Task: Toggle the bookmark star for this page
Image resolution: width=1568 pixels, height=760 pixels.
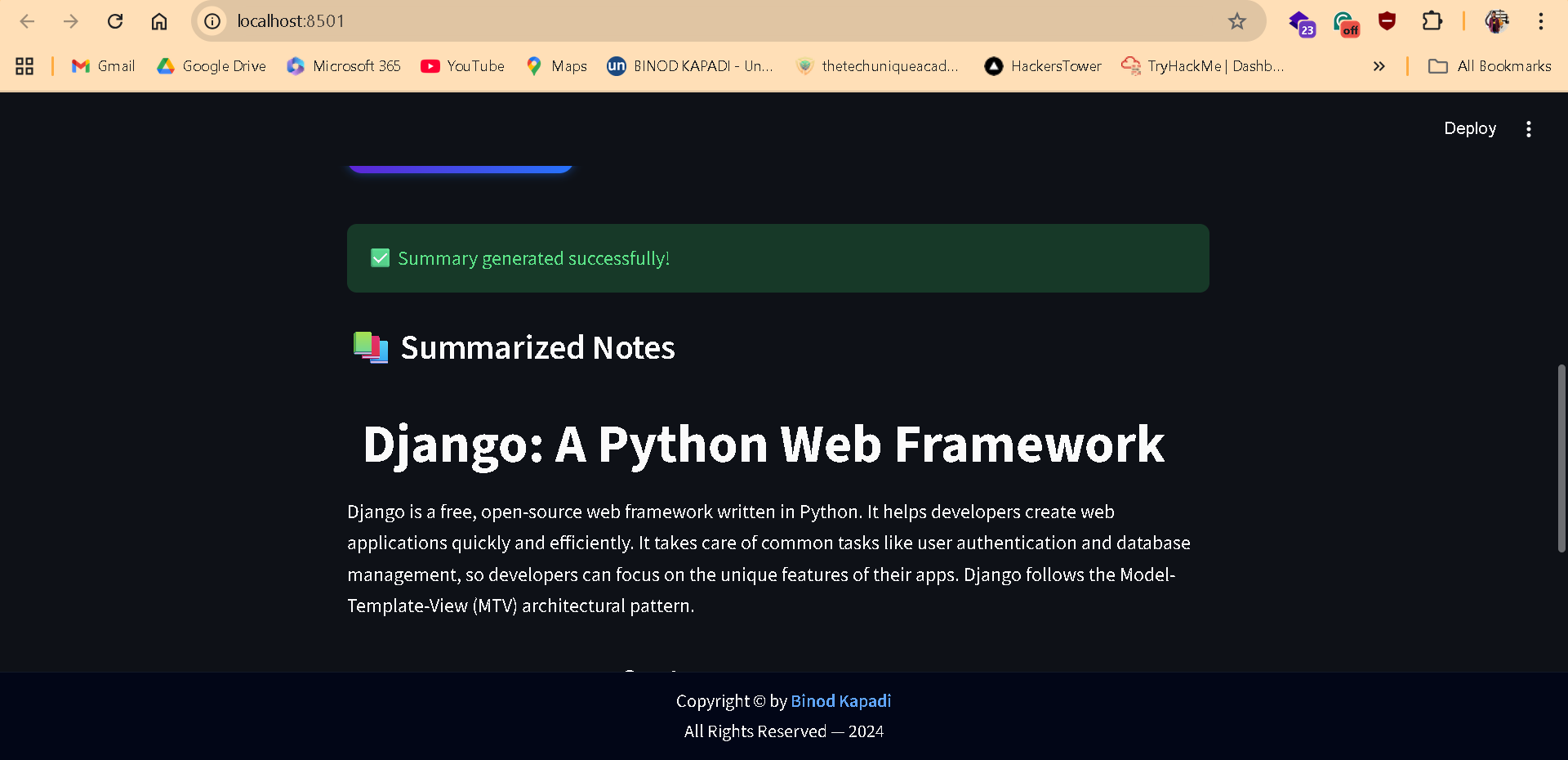Action: pyautogui.click(x=1238, y=21)
